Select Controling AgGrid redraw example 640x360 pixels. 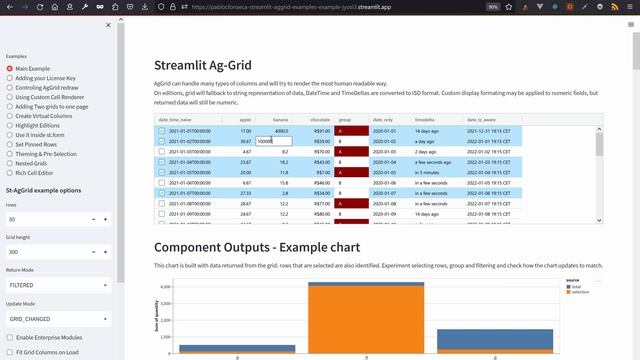[42, 87]
